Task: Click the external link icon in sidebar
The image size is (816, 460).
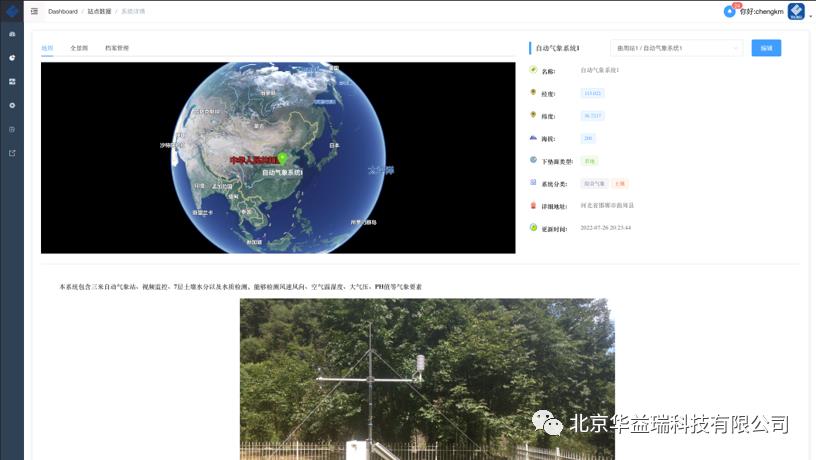Action: click(12, 153)
